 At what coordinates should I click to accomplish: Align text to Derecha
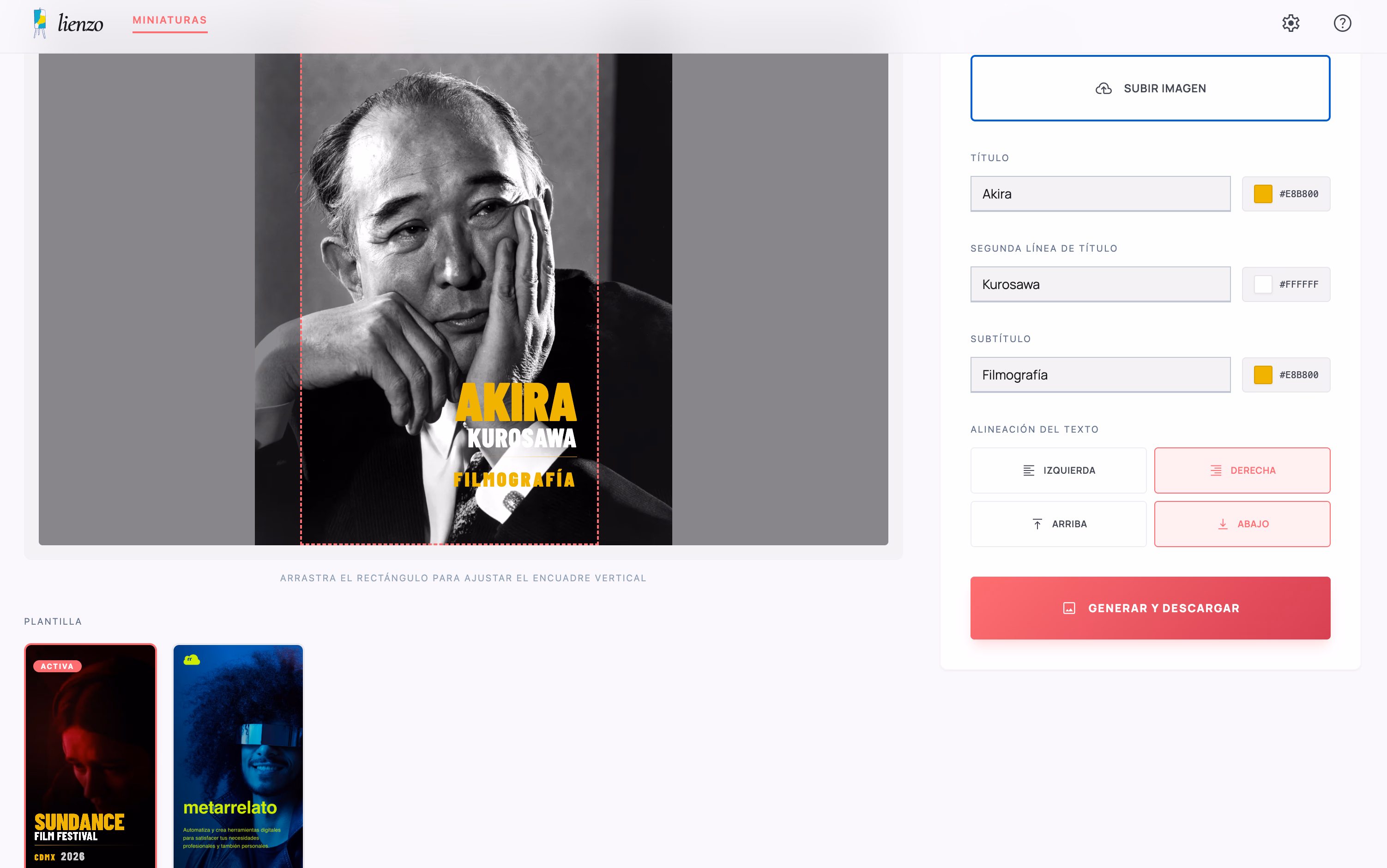1242,470
